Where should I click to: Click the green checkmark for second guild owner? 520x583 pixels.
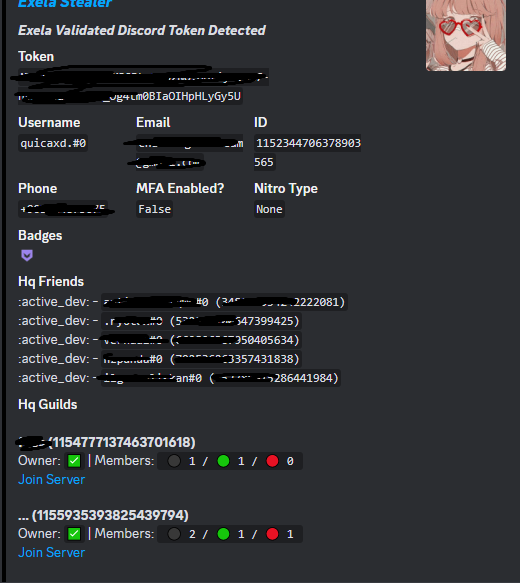pos(74,534)
